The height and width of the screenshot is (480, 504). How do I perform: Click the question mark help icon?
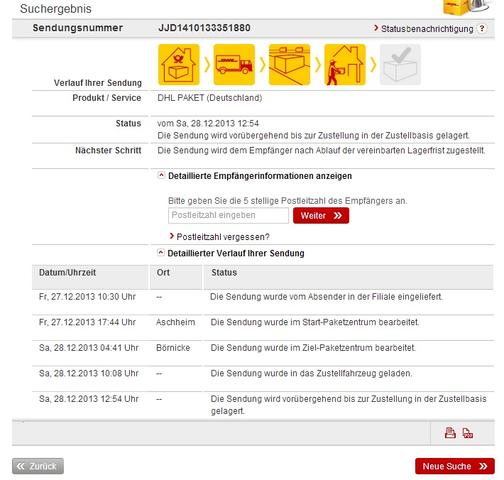click(x=482, y=29)
